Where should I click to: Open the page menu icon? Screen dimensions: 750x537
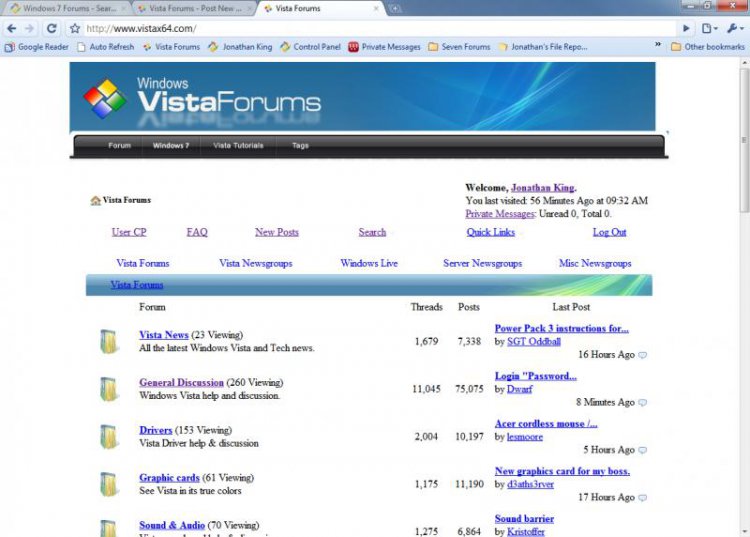point(709,29)
